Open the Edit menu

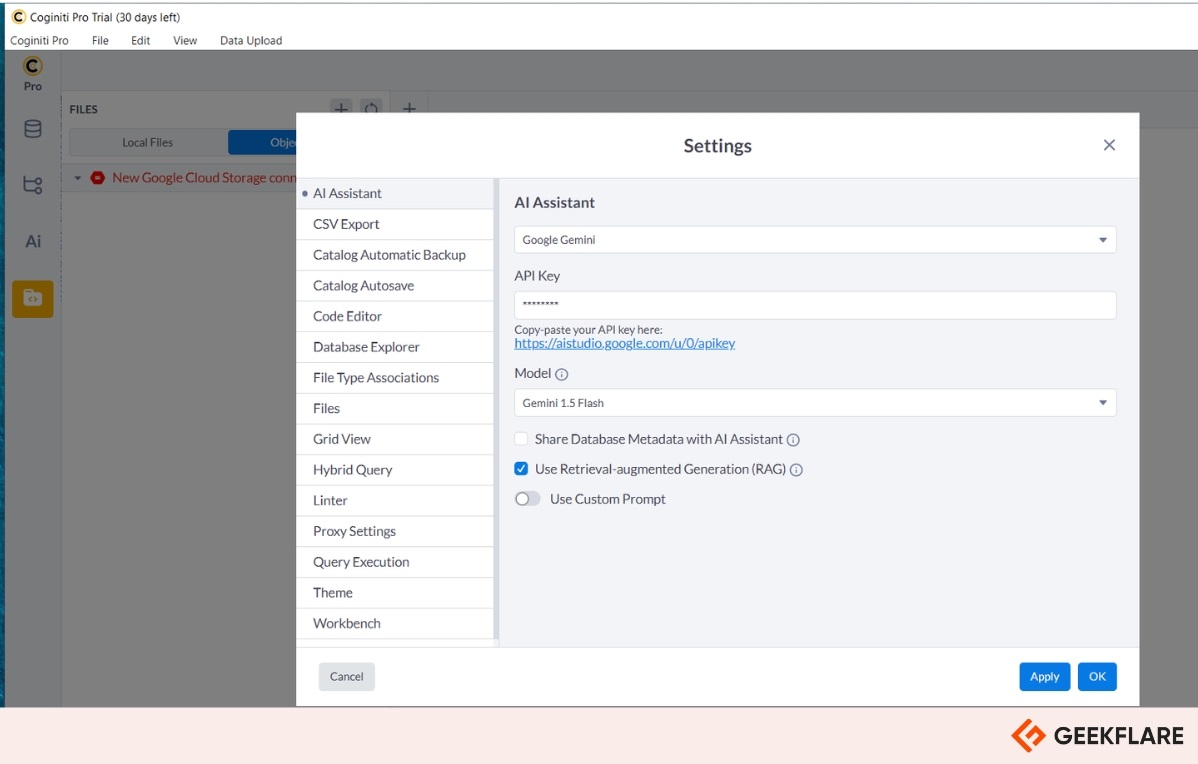tap(141, 40)
